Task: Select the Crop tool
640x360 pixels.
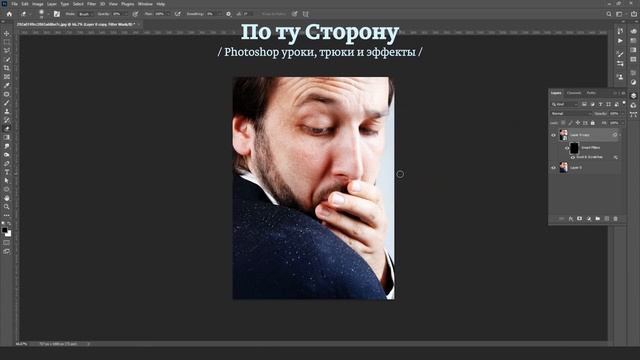Action: (x=7, y=68)
